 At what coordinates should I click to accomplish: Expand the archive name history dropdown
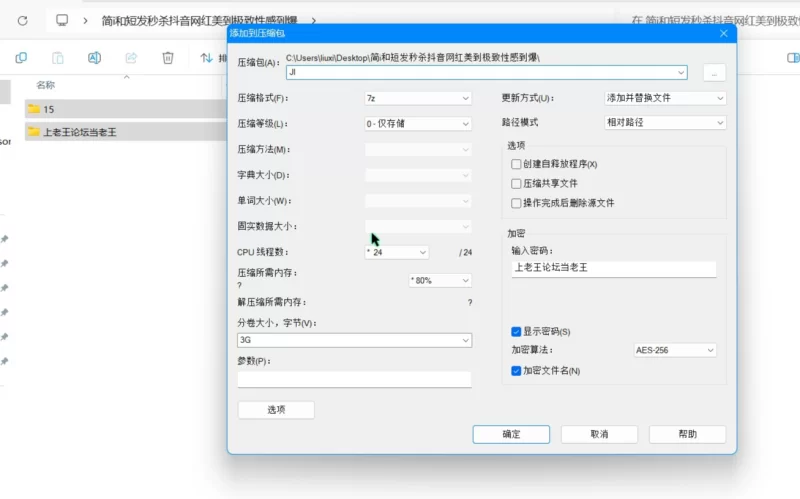pyautogui.click(x=681, y=72)
